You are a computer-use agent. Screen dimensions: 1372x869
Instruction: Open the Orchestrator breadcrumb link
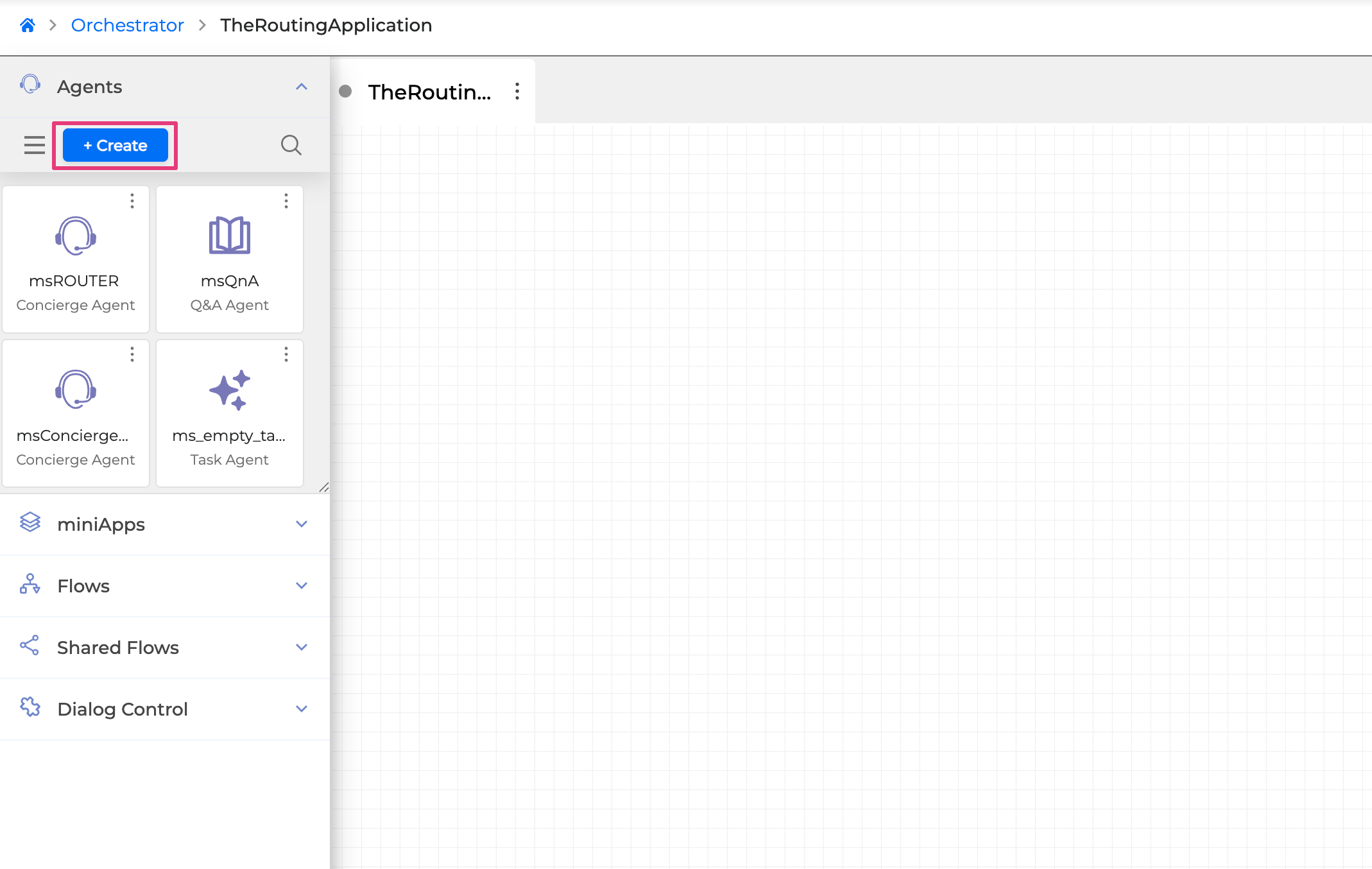(127, 25)
